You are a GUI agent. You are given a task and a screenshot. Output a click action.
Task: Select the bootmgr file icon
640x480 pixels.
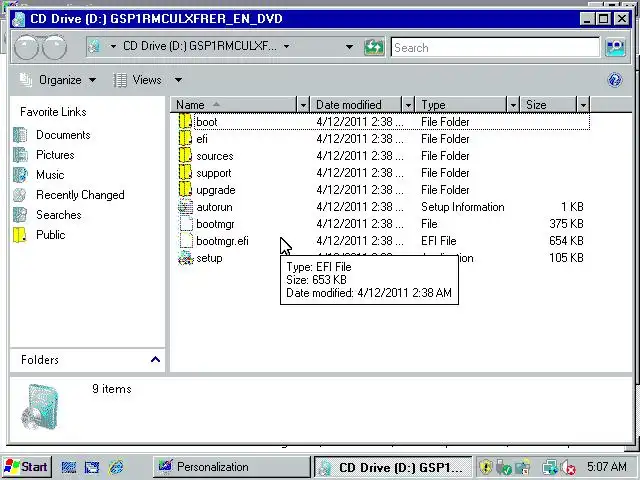click(186, 224)
